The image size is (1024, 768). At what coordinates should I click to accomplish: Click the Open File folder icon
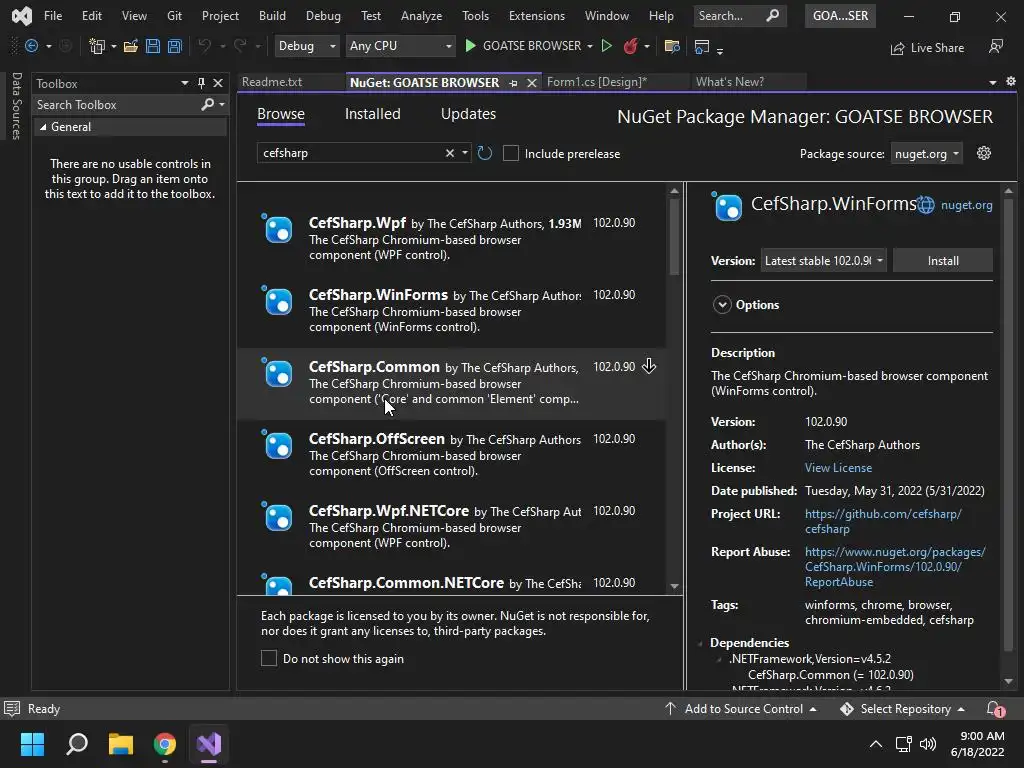point(131,46)
